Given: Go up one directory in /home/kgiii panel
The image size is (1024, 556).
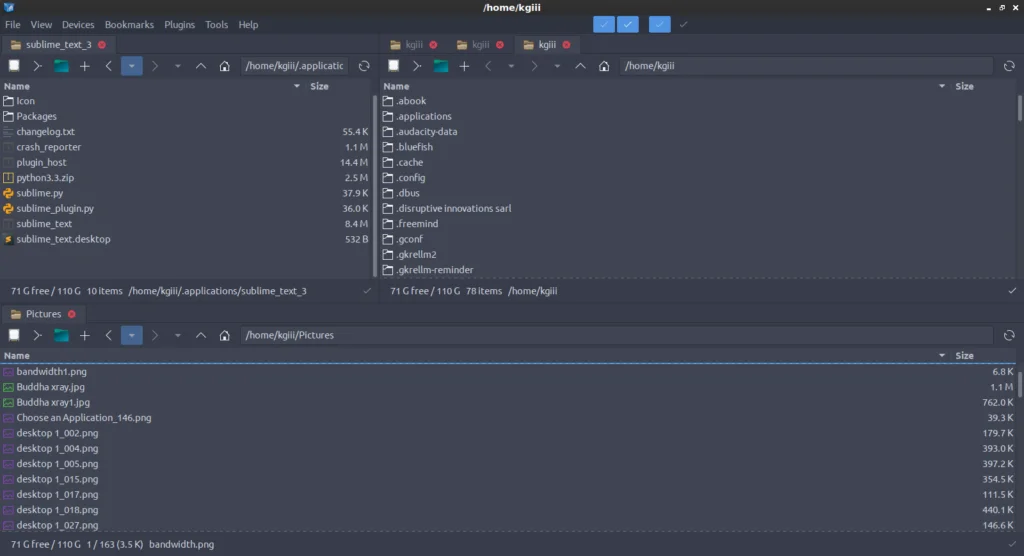Looking at the screenshot, I should click(x=581, y=65).
